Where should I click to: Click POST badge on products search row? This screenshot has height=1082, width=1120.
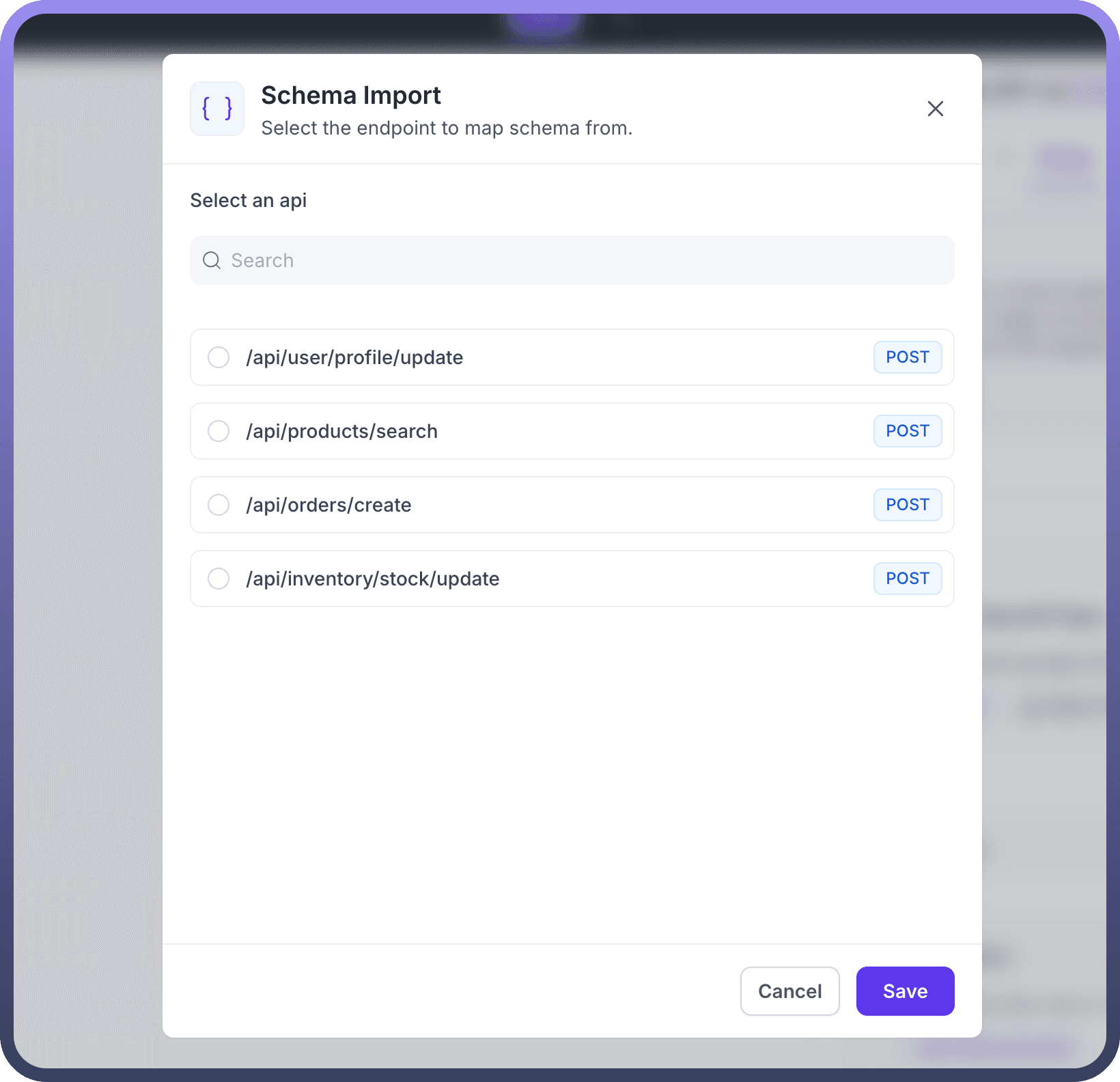pyautogui.click(x=907, y=431)
